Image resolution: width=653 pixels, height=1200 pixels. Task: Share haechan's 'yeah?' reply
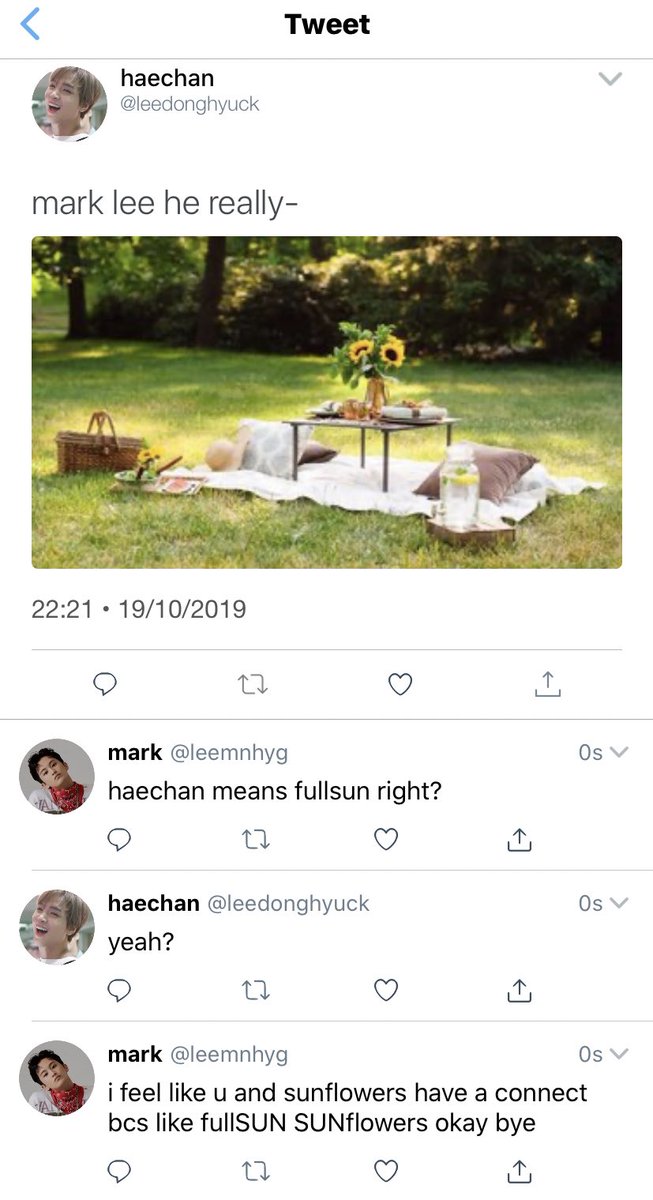pos(518,990)
